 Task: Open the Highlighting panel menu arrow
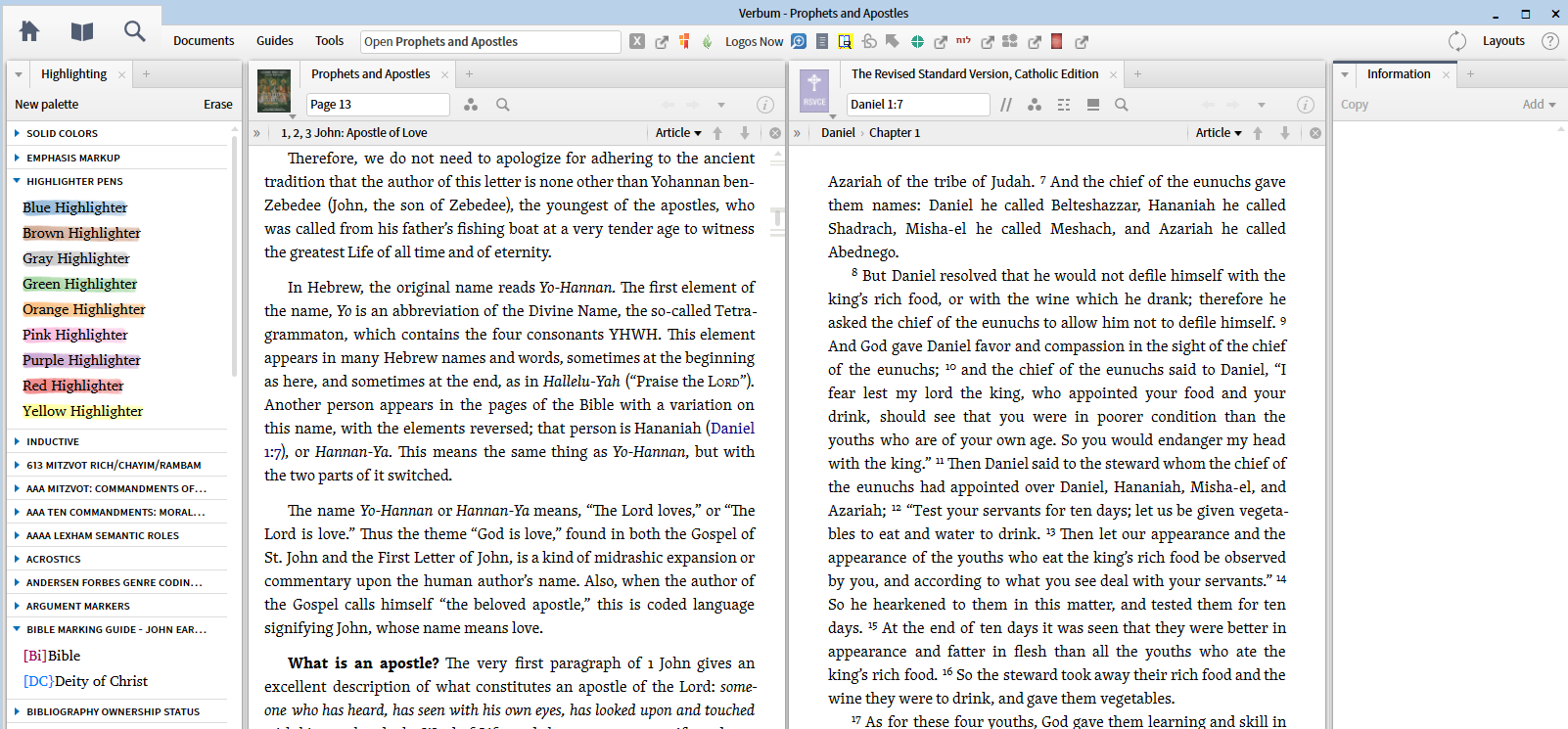pos(18,74)
